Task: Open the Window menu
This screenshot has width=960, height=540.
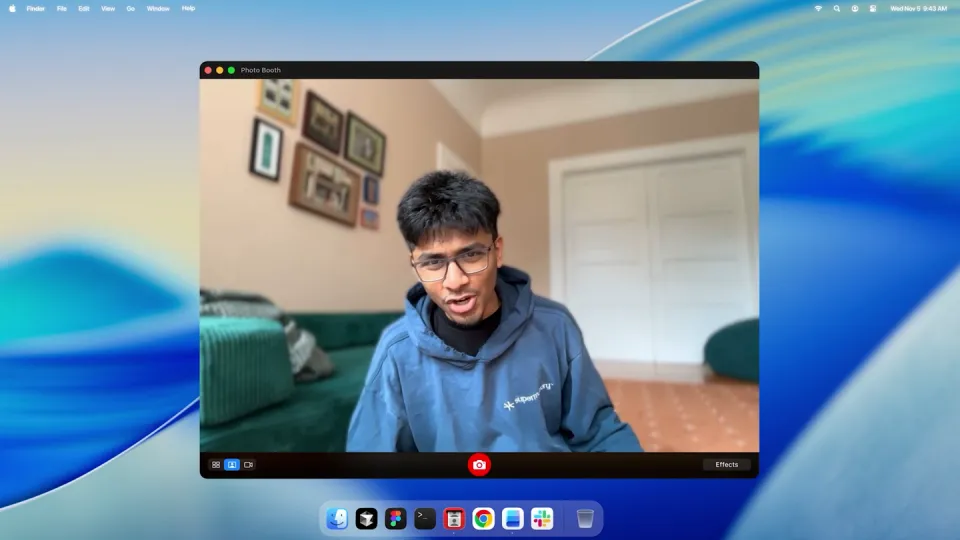Action: click(x=158, y=9)
